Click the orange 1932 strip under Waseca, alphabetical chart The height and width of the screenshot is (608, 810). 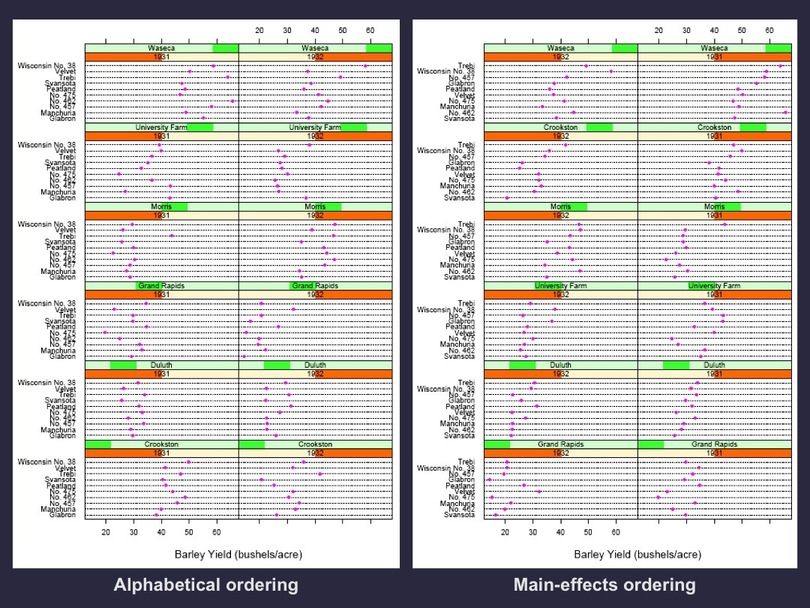(x=315, y=57)
